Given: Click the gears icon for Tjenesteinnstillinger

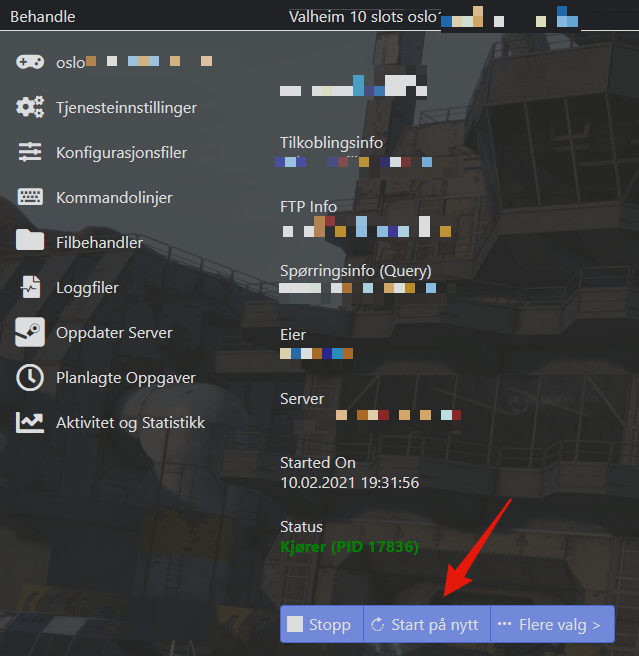Looking at the screenshot, I should click(x=30, y=107).
